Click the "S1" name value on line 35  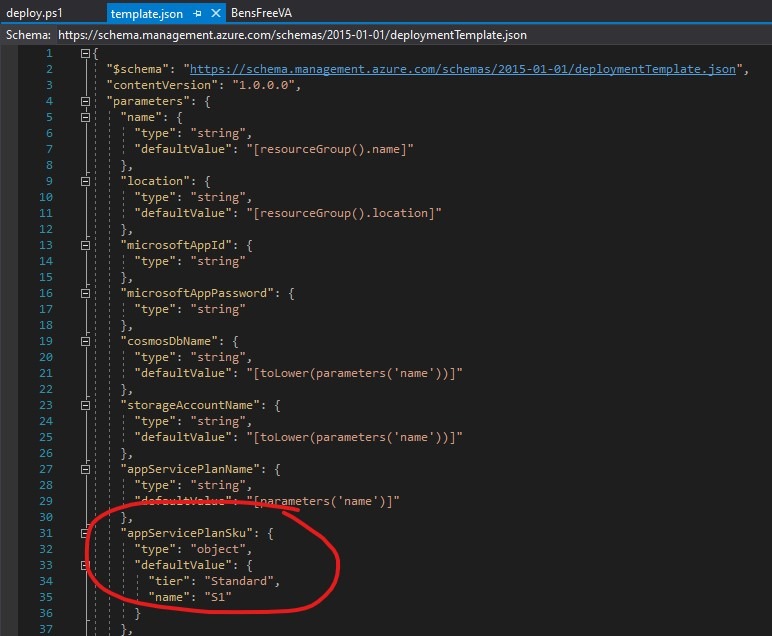point(215,597)
